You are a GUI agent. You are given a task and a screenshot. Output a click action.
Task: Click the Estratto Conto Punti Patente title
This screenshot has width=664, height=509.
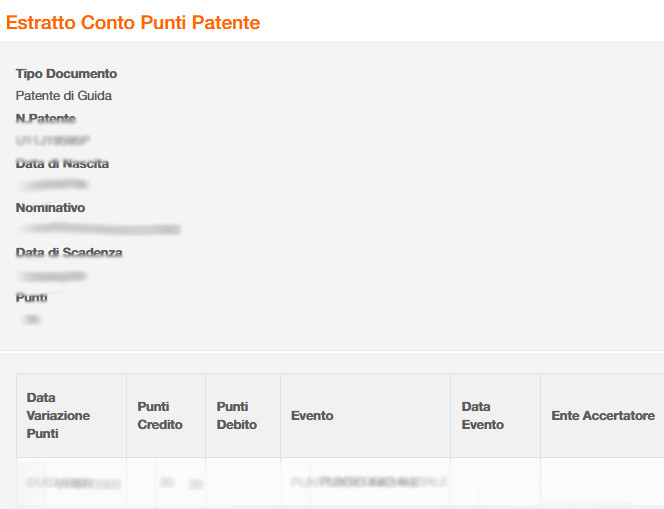pyautogui.click(x=133, y=23)
